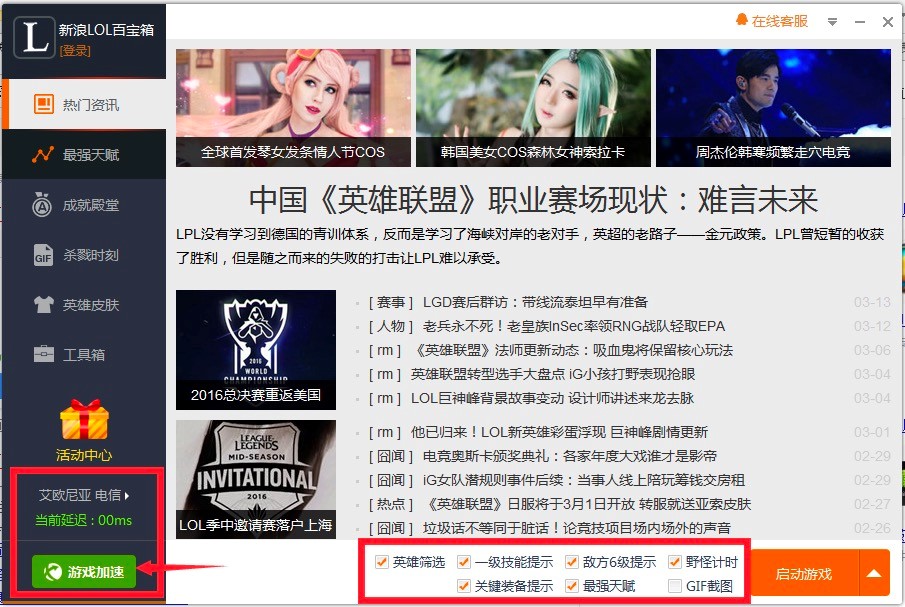905x607 pixels.
Task: Open news 老兵永不死！老皇族InSec率领RNG
Action: coord(574,326)
